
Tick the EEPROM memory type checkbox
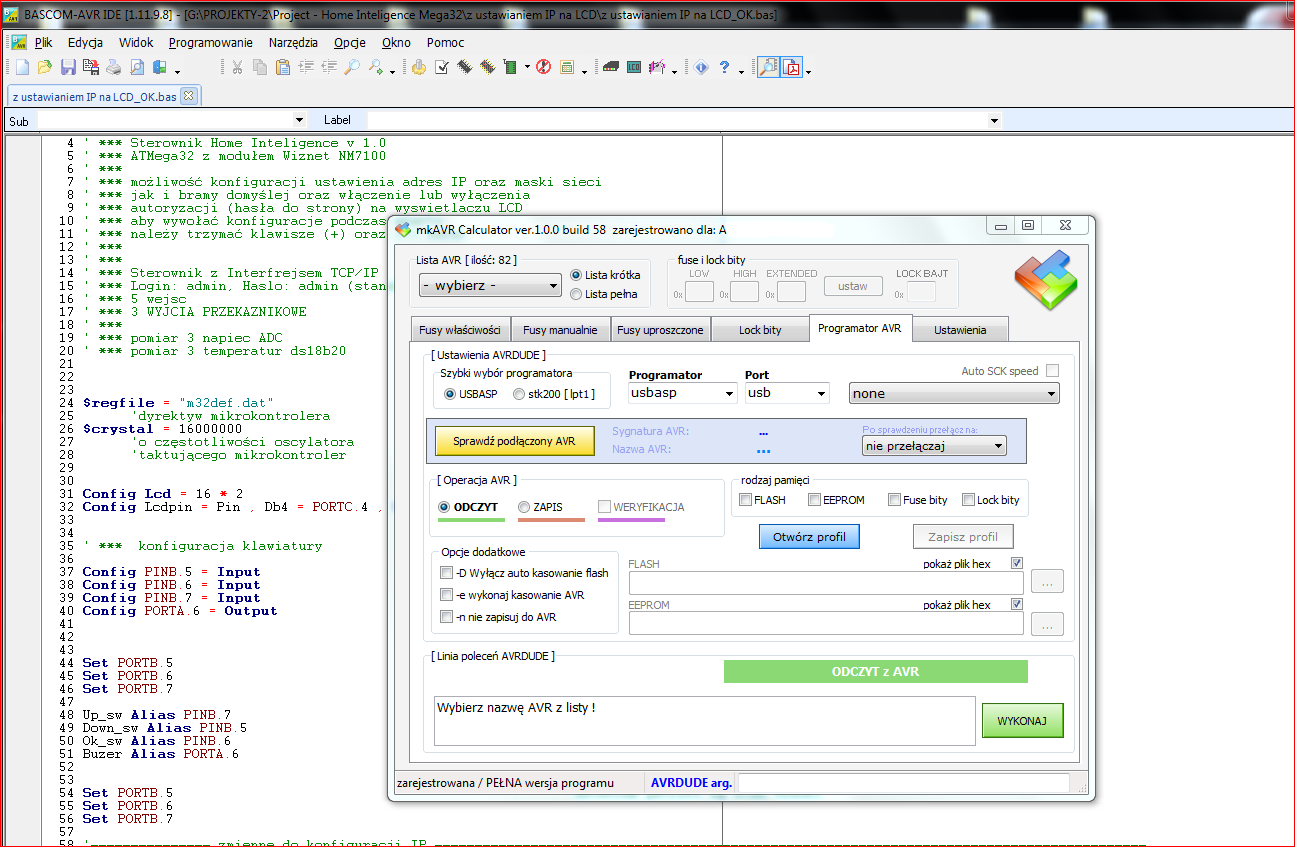(815, 500)
